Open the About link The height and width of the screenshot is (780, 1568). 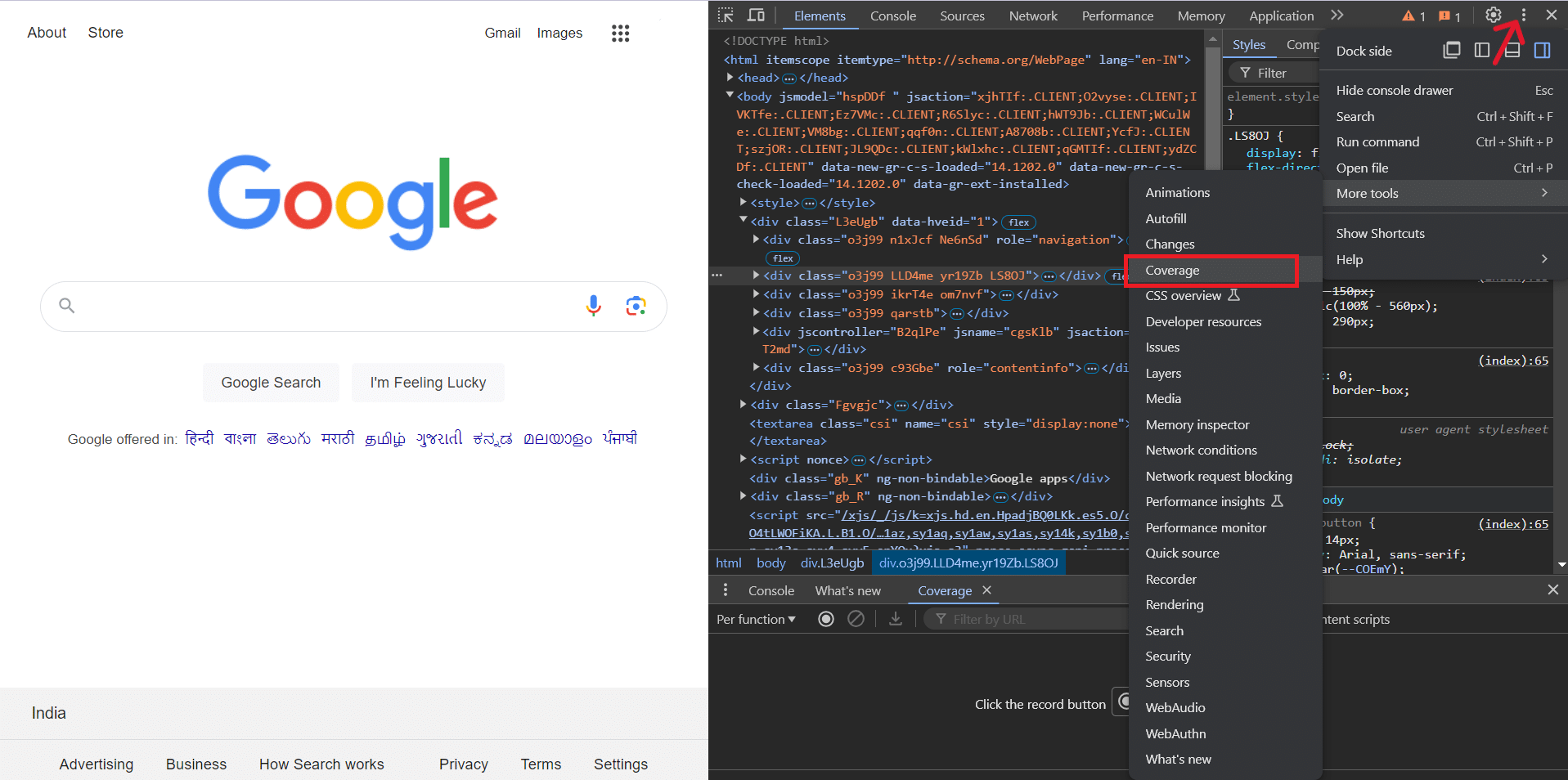[47, 33]
